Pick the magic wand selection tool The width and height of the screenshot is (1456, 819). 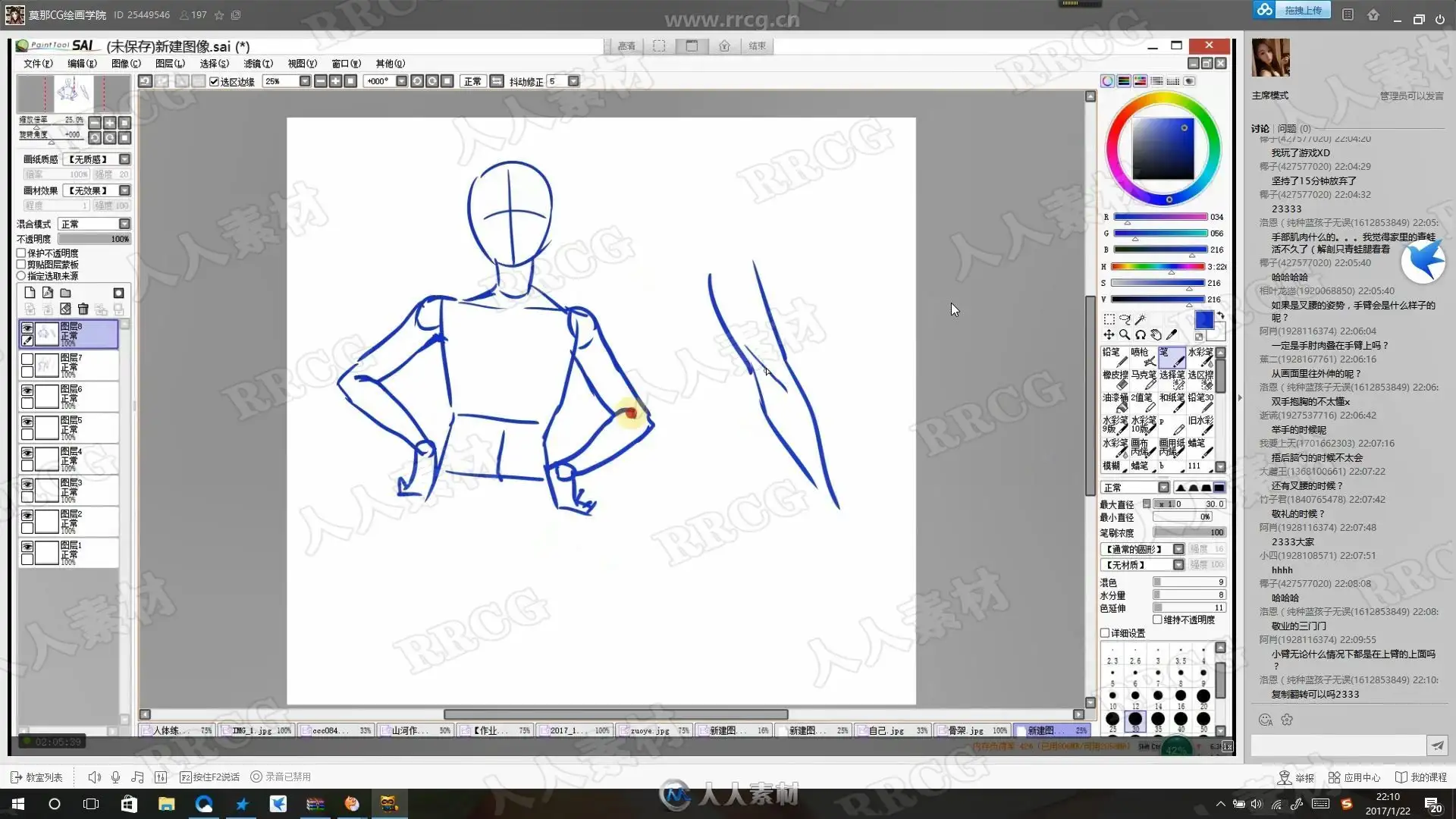(1140, 319)
